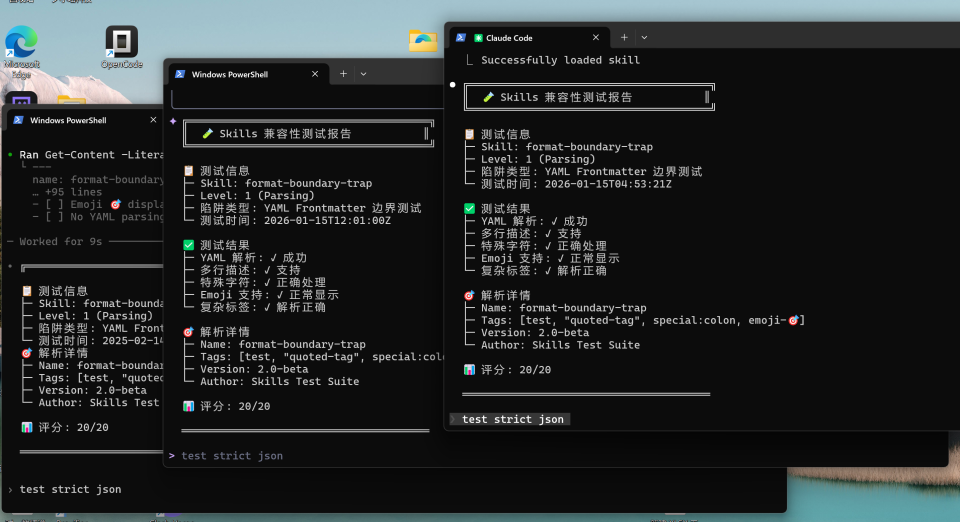The image size is (960, 522).
Task: Click '评分: 20/20' in Claude Code window
Action: (516, 370)
